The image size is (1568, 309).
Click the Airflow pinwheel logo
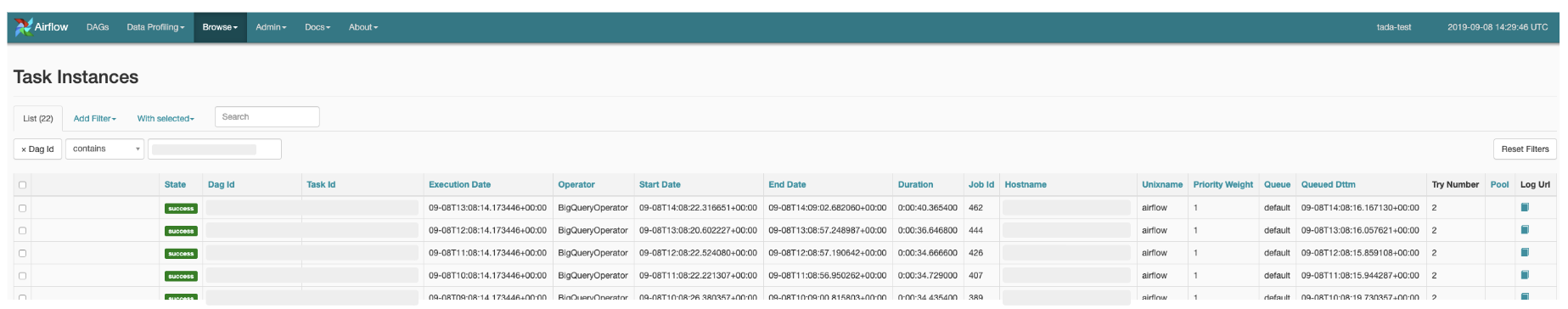pos(24,27)
